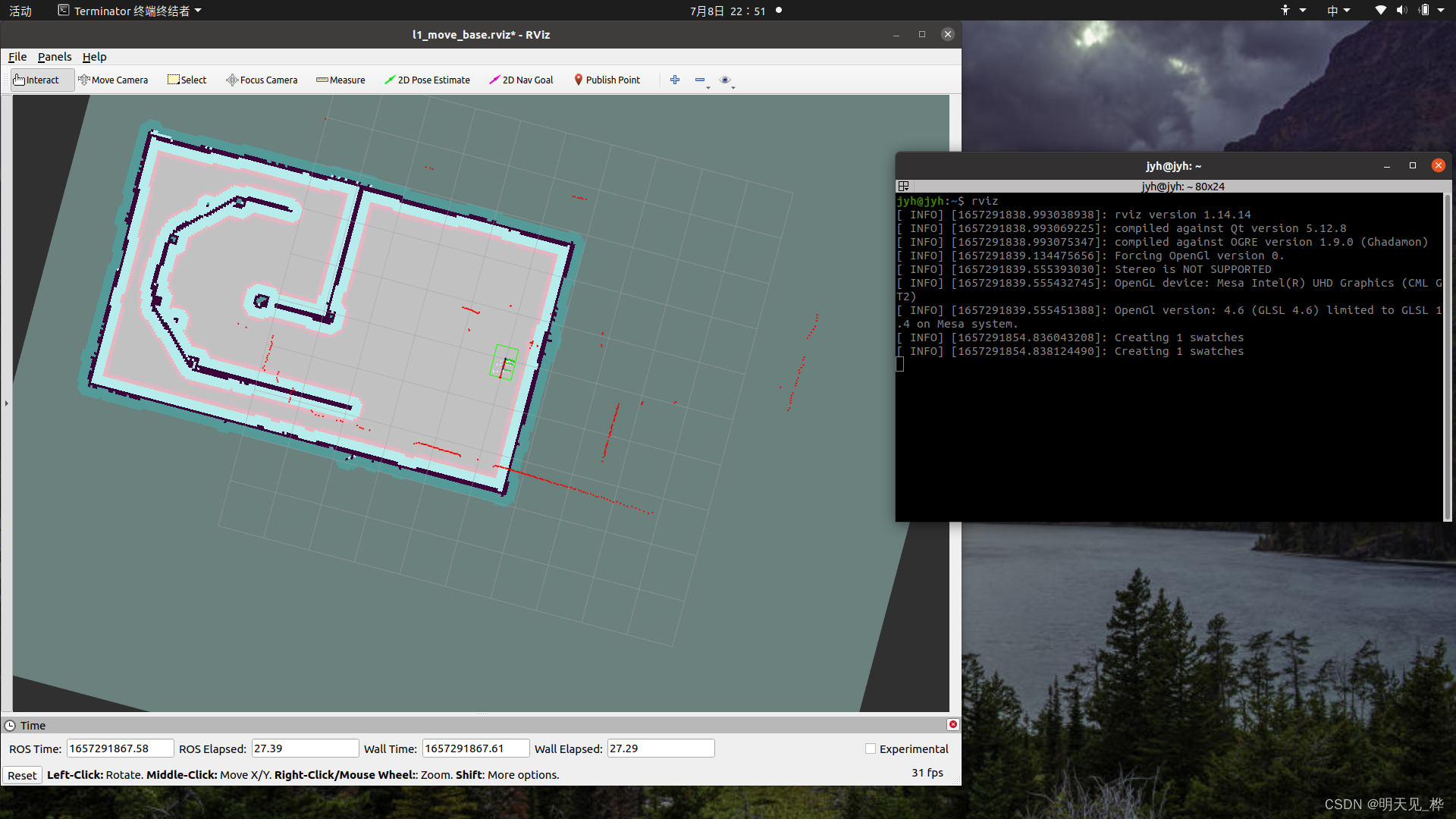Enable the Experimental checkbox
Image resolution: width=1456 pixels, height=819 pixels.
871,748
